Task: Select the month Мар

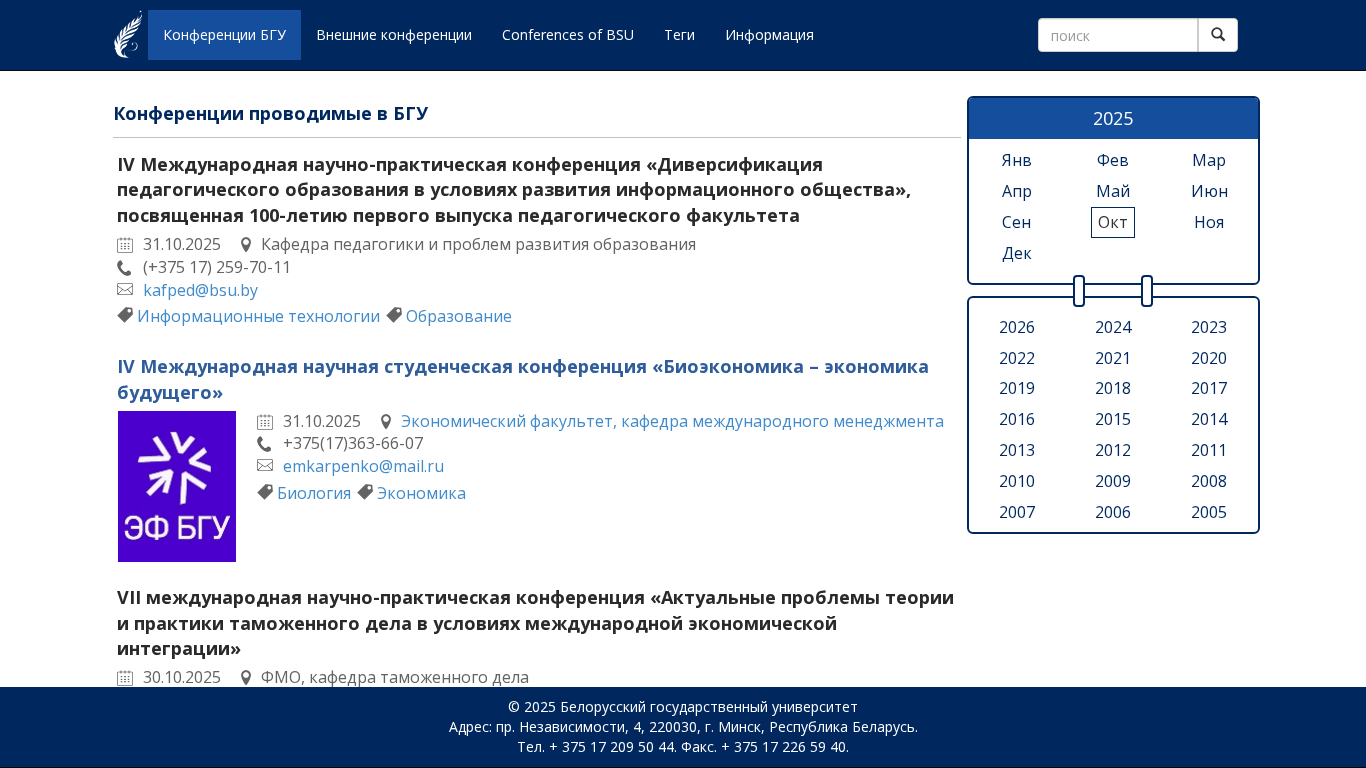Action: [1209, 160]
